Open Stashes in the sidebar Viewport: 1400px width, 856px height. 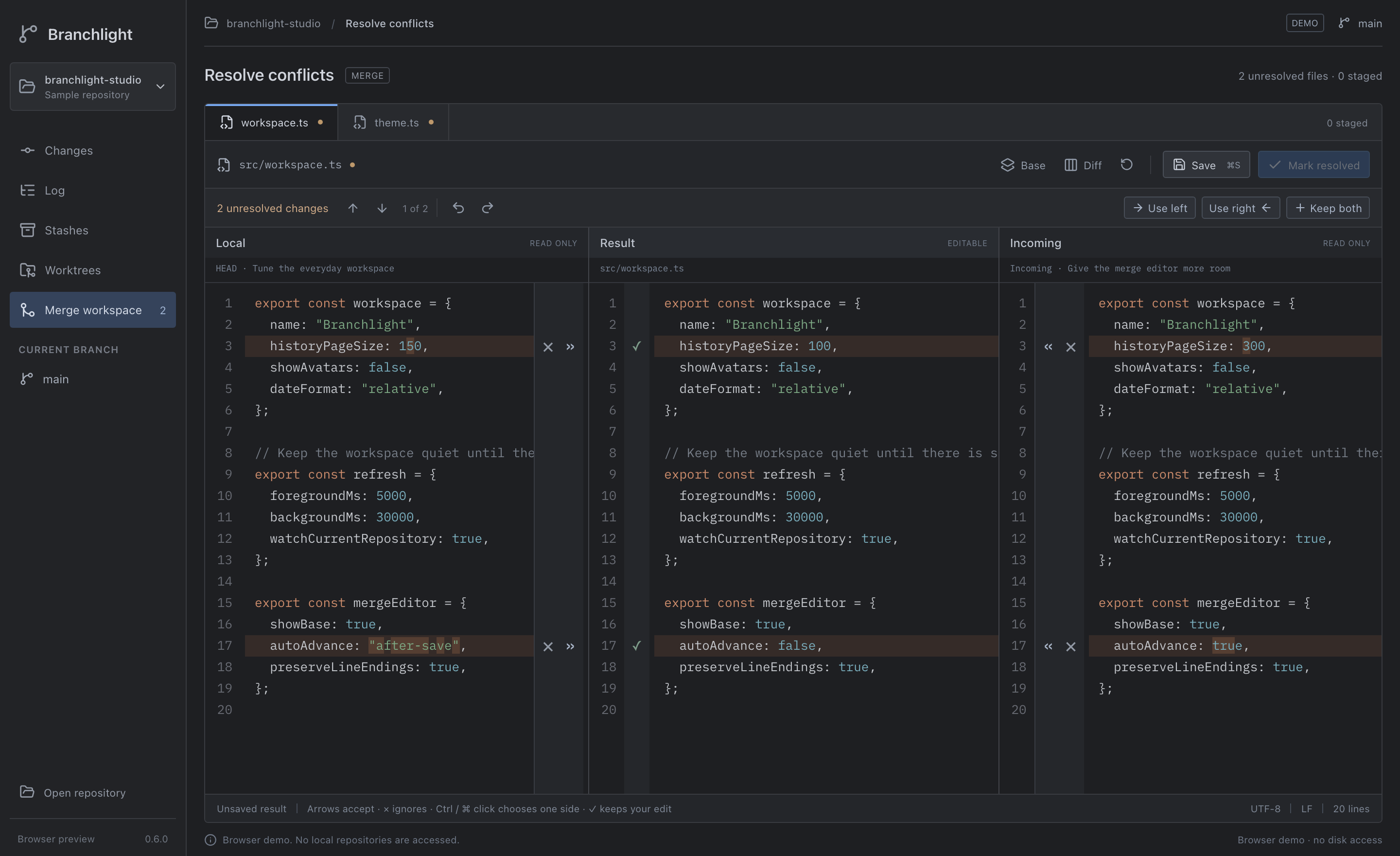93,230
